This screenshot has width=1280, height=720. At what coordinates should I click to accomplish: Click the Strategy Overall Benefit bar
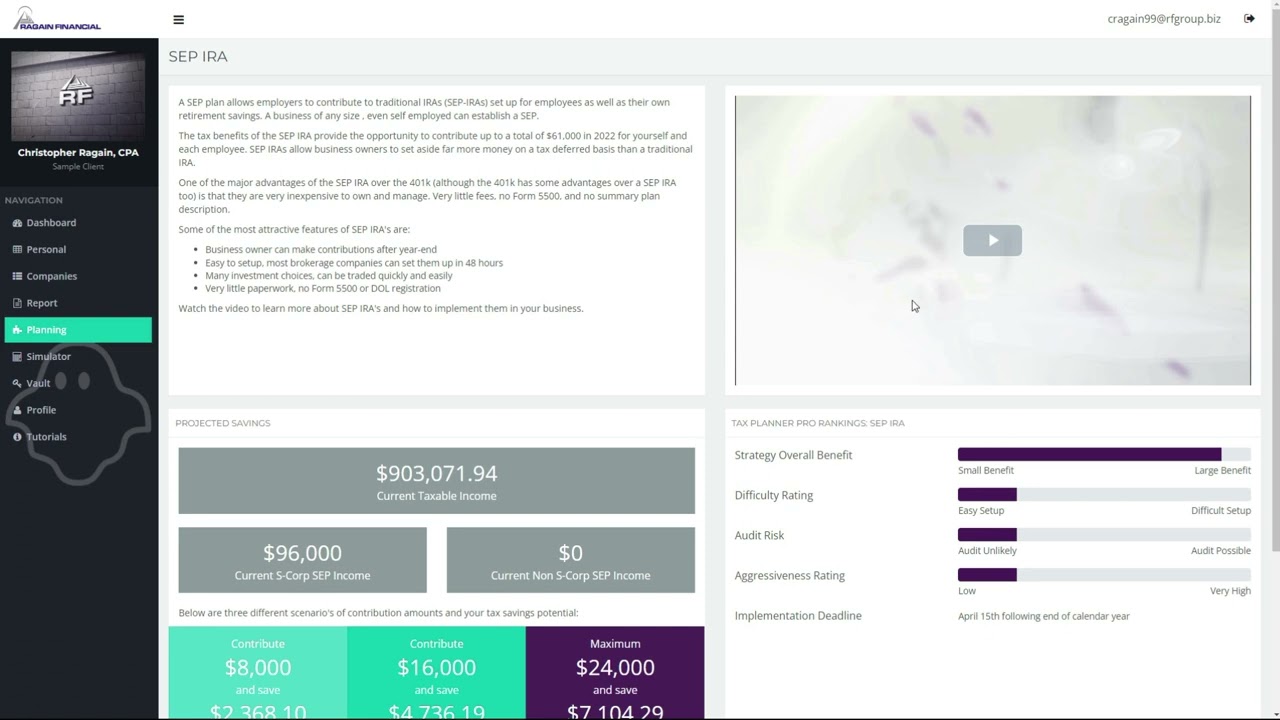(x=1104, y=455)
